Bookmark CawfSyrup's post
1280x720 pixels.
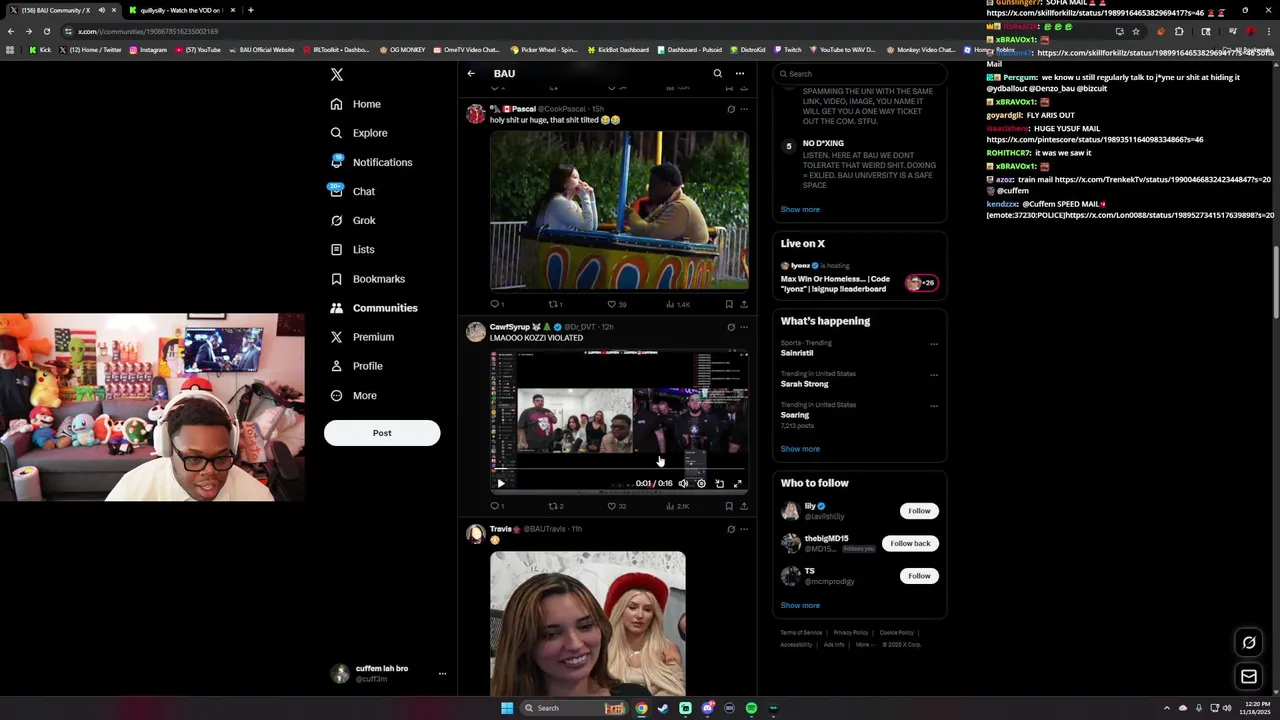[729, 506]
